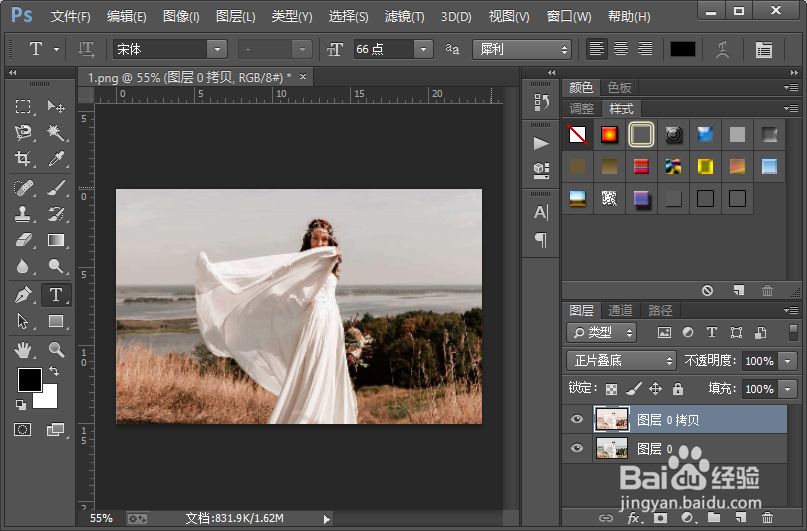Reset to default foreground and background colors
The height and width of the screenshot is (531, 807).
21,405
